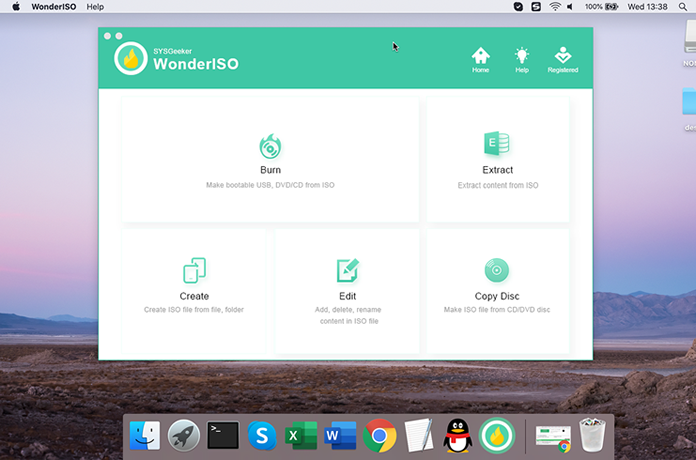Click the volume icon in menu bar
The width and height of the screenshot is (696, 460).
pyautogui.click(x=570, y=7)
